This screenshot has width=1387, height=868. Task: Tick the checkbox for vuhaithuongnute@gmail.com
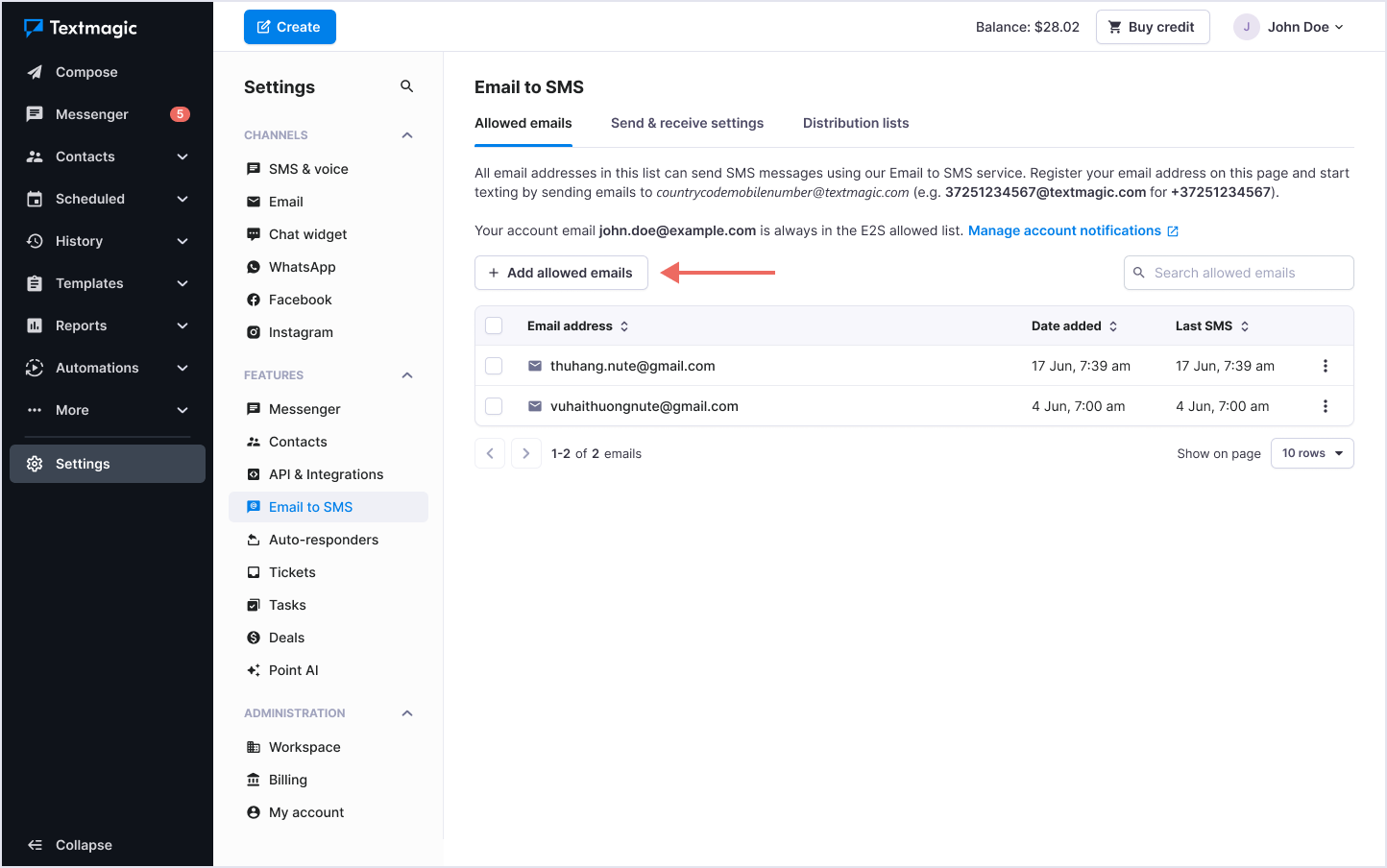(x=494, y=406)
